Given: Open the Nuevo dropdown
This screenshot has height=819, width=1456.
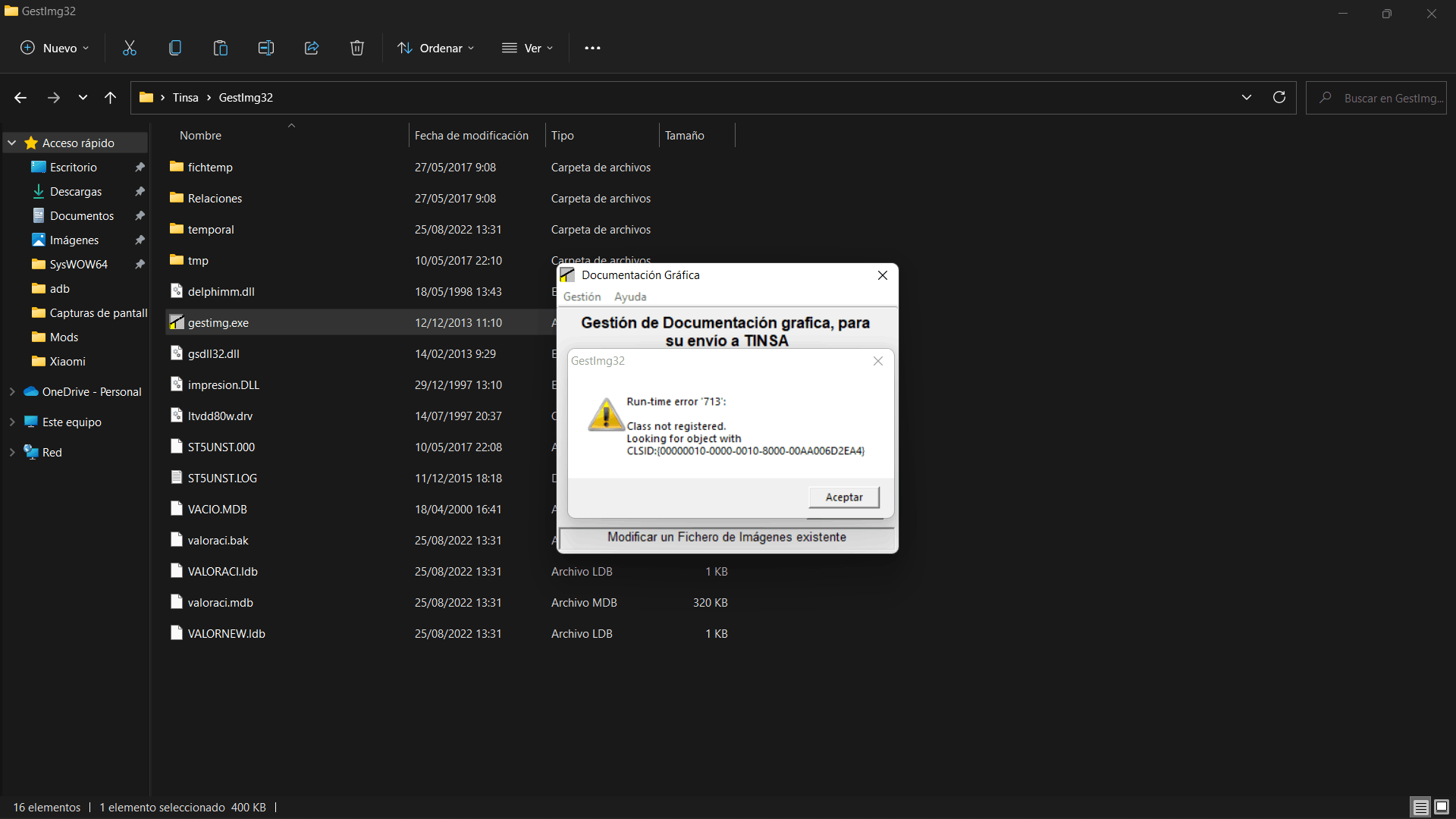Looking at the screenshot, I should point(55,48).
